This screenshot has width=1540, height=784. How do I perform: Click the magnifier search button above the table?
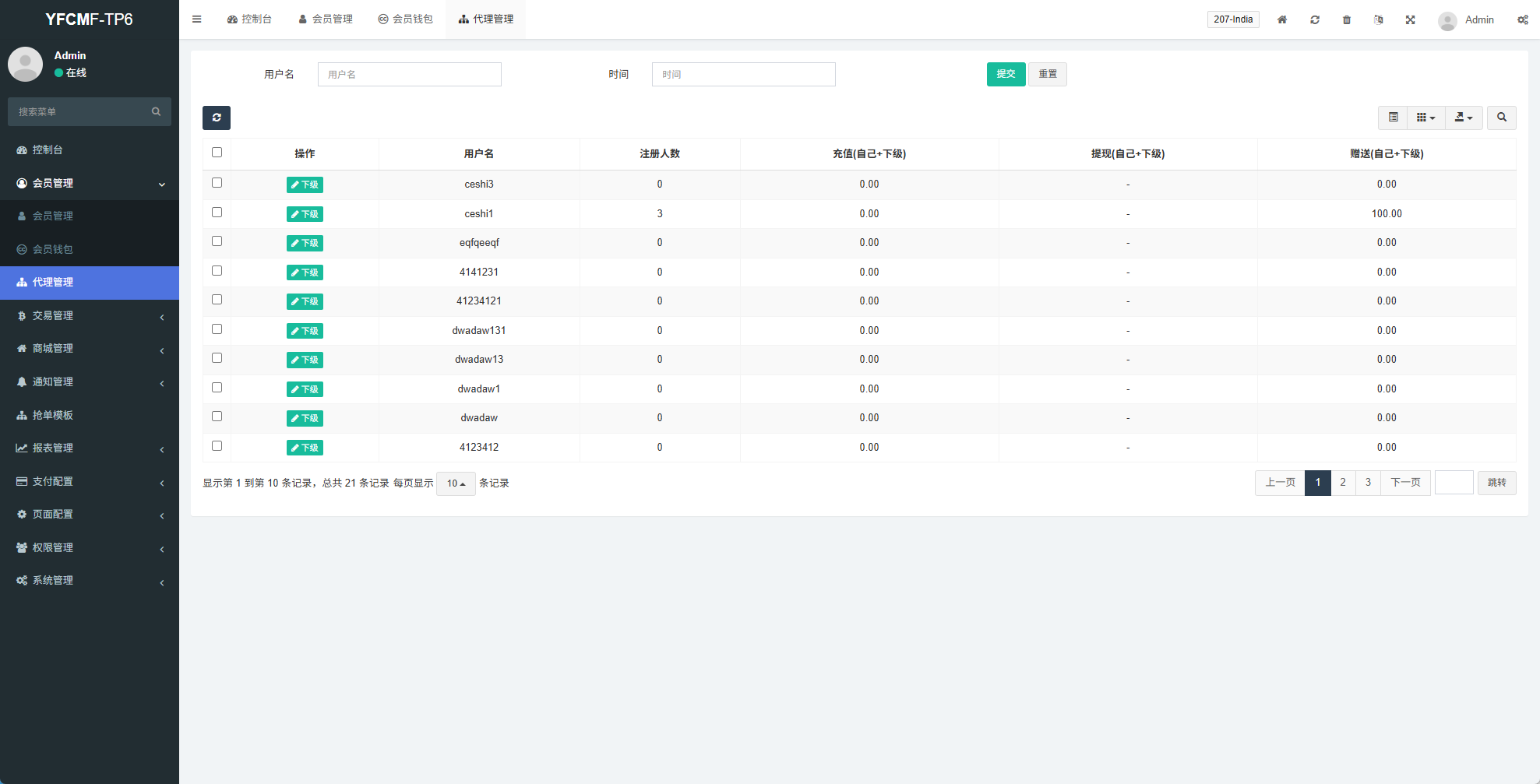(x=1501, y=118)
